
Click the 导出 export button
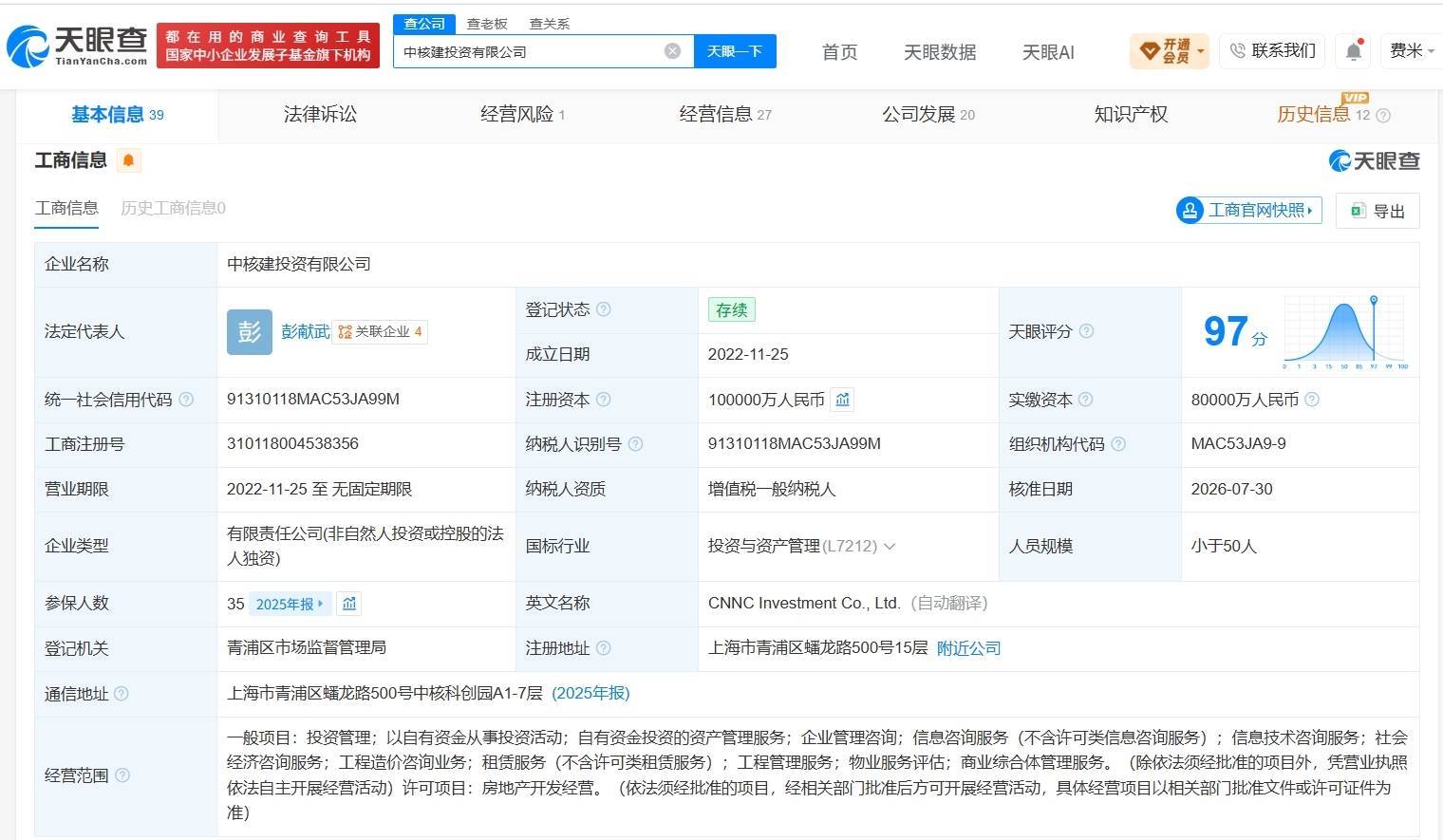point(1377,211)
